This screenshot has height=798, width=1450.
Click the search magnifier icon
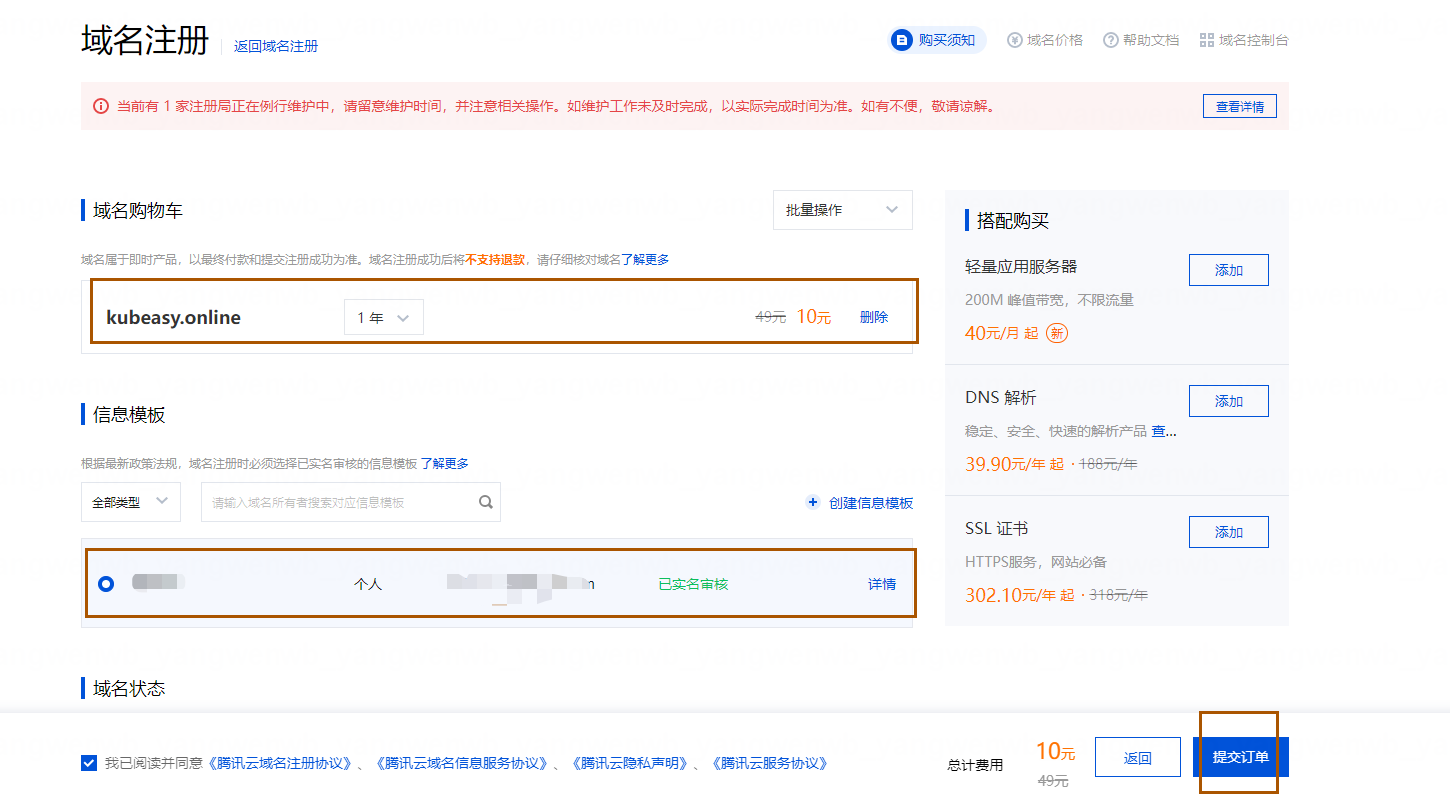click(486, 502)
